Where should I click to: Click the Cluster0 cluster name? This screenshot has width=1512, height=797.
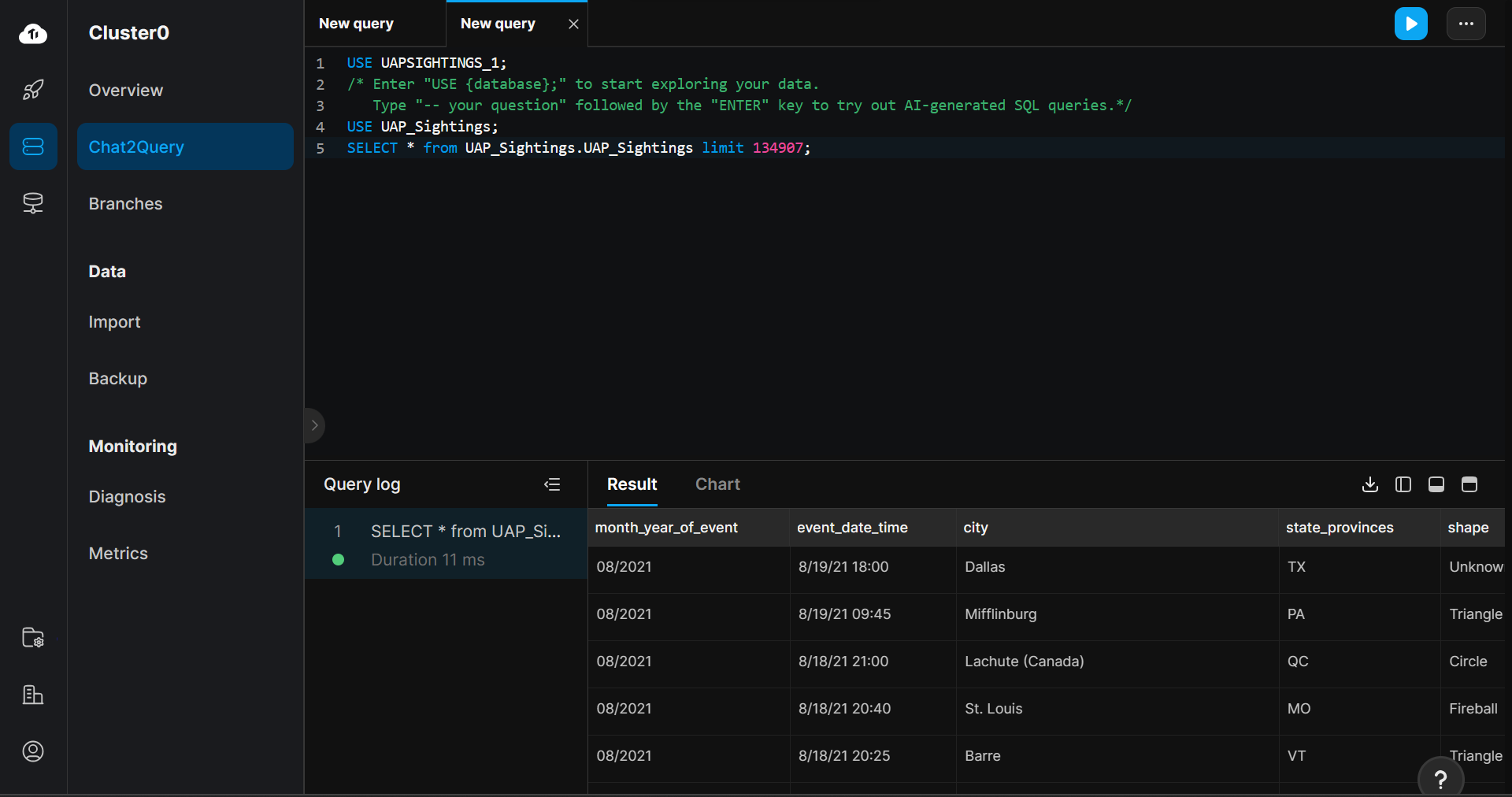click(129, 33)
